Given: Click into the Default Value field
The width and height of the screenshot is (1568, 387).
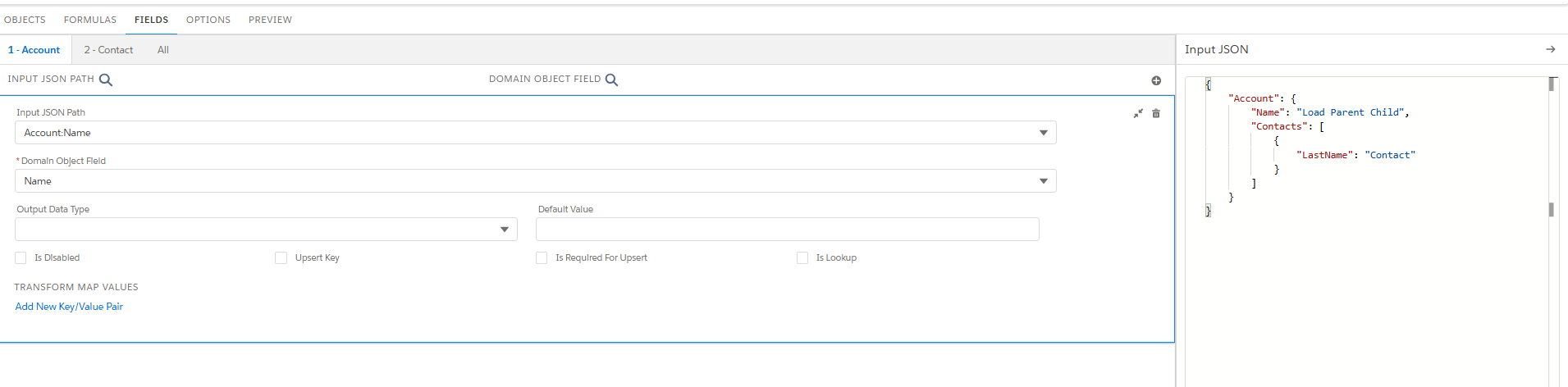Looking at the screenshot, I should pos(787,230).
